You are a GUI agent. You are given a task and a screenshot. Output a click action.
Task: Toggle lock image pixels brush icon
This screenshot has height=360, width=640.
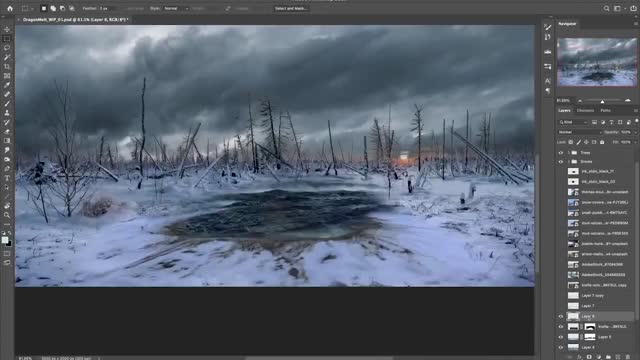[x=578, y=142]
